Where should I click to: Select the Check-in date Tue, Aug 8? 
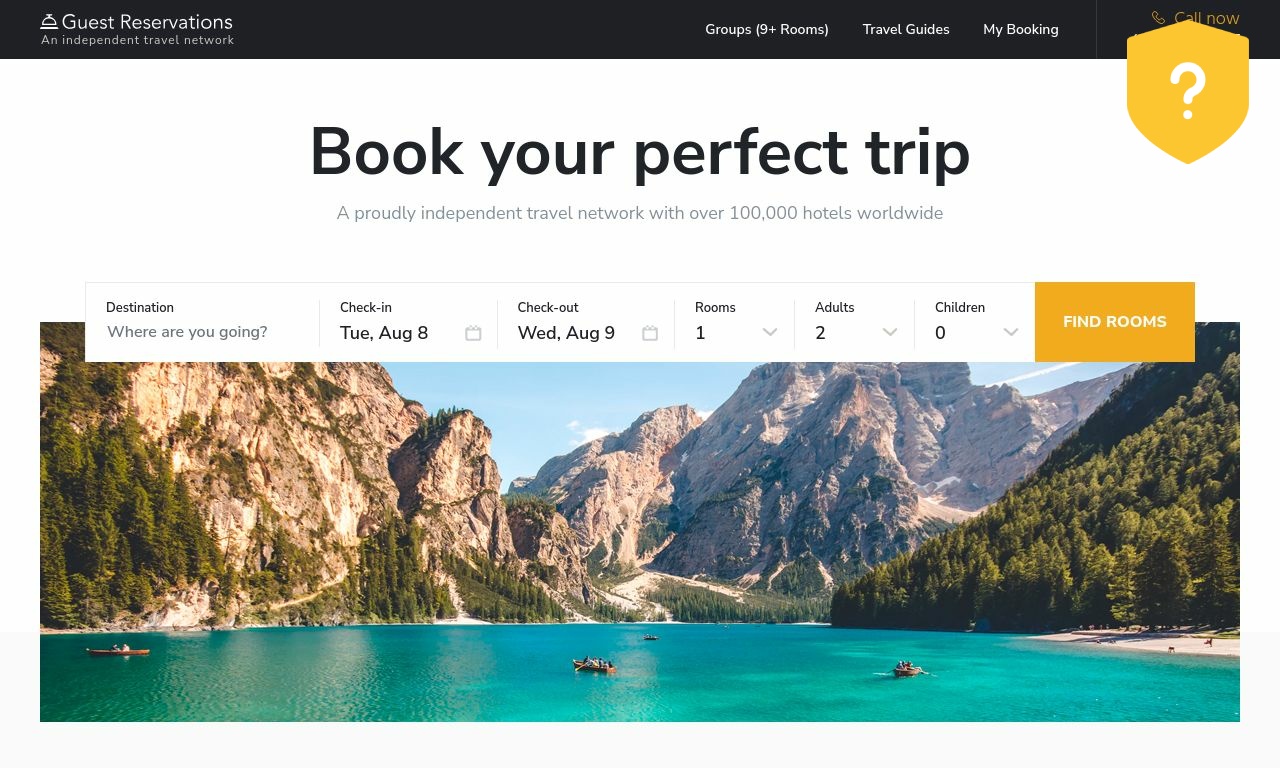pyautogui.click(x=384, y=333)
